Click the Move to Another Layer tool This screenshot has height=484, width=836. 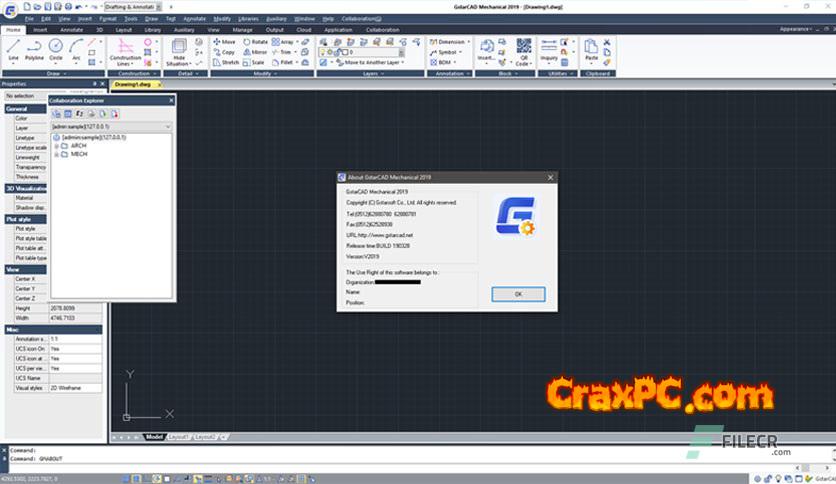pyautogui.click(x=371, y=62)
